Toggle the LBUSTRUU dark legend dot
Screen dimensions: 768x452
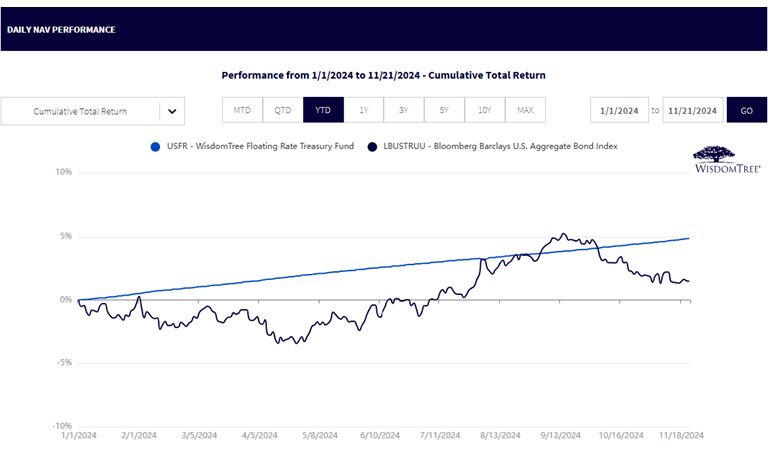tap(372, 146)
